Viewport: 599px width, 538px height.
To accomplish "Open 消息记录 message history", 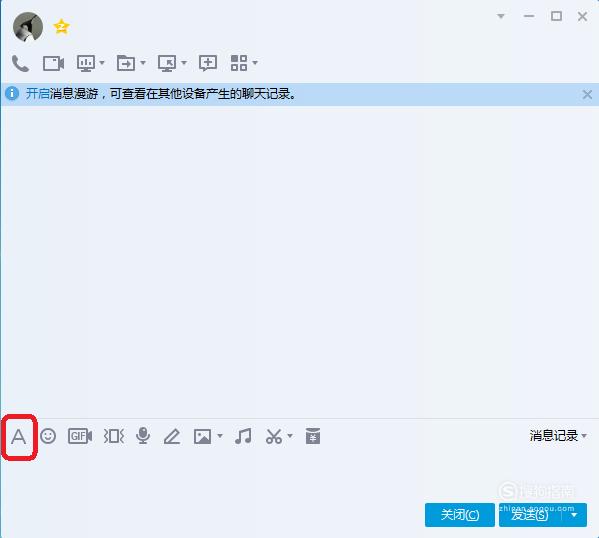I will click(x=554, y=436).
